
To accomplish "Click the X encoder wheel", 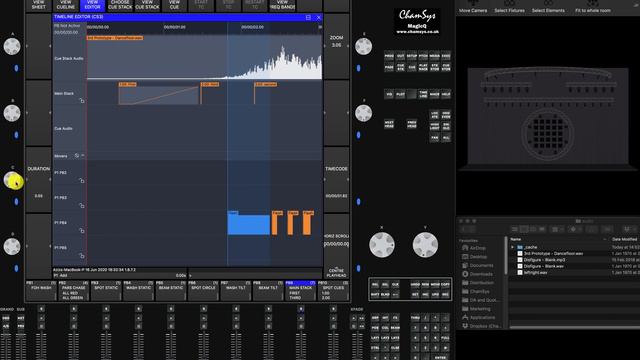I will pyautogui.click(x=382, y=245).
